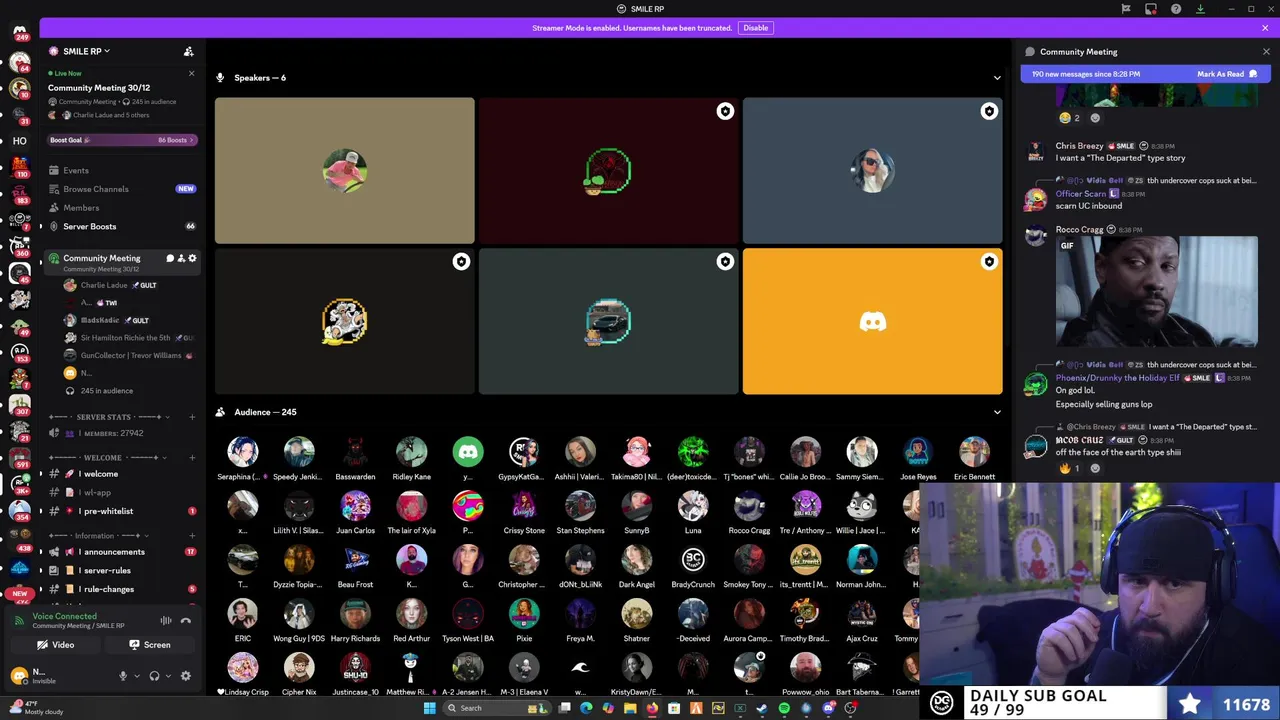The image size is (1280, 720).
Task: Click the NEW unread mentions indicator
Action: (x=19, y=593)
